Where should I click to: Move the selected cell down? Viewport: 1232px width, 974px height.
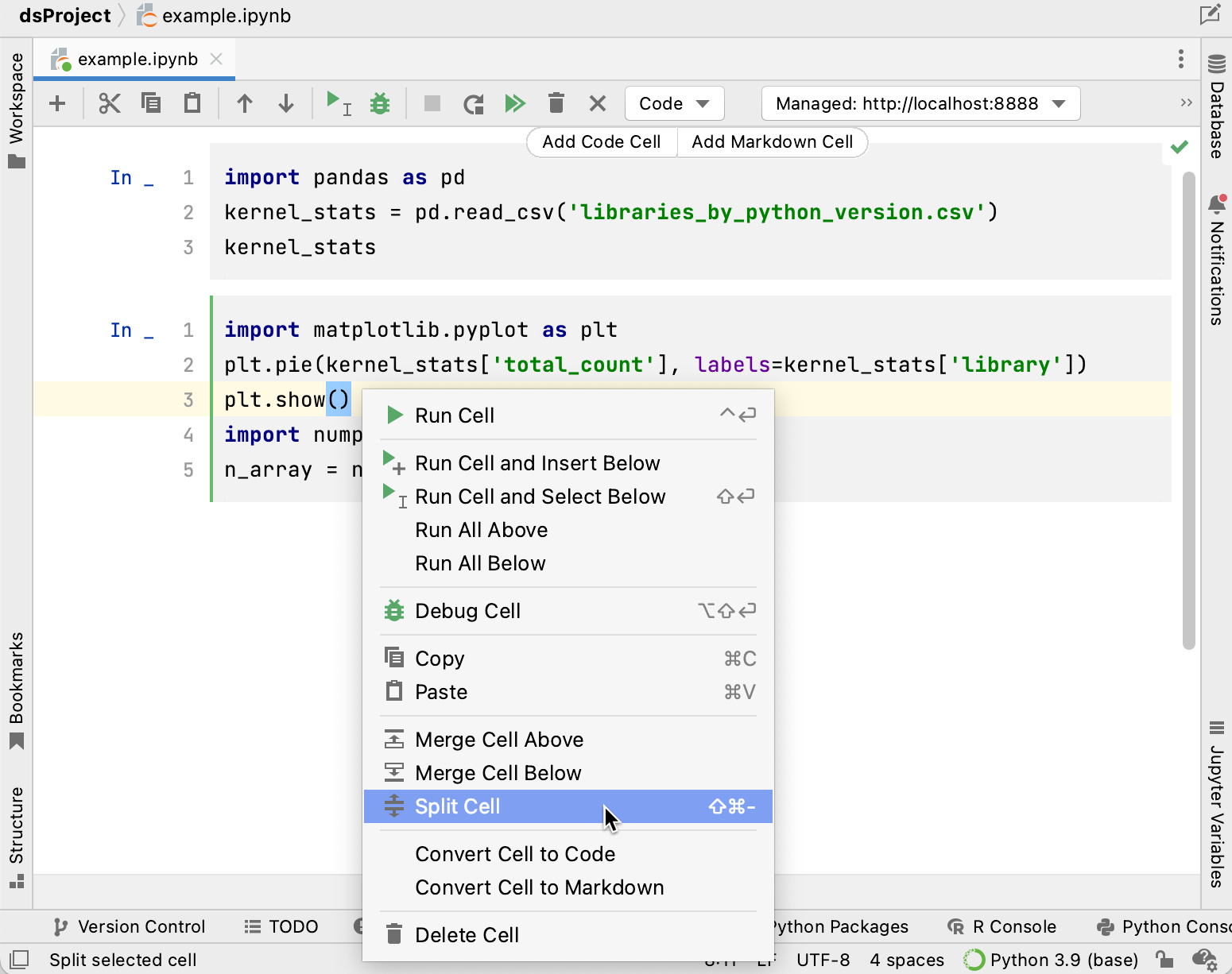(285, 102)
